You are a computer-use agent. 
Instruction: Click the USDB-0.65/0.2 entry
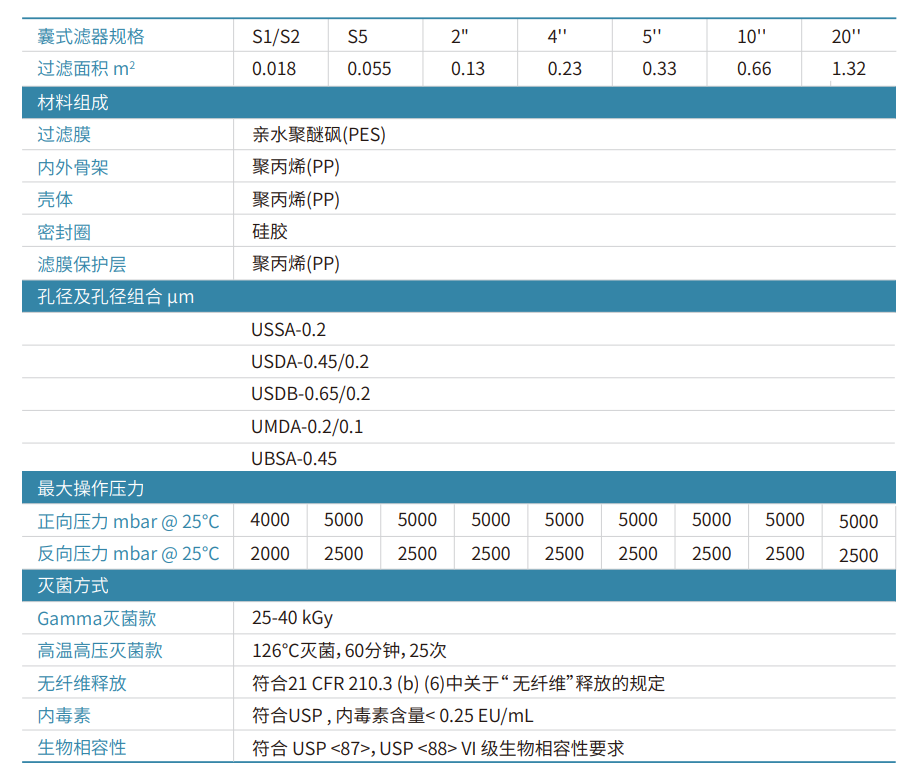coord(311,394)
